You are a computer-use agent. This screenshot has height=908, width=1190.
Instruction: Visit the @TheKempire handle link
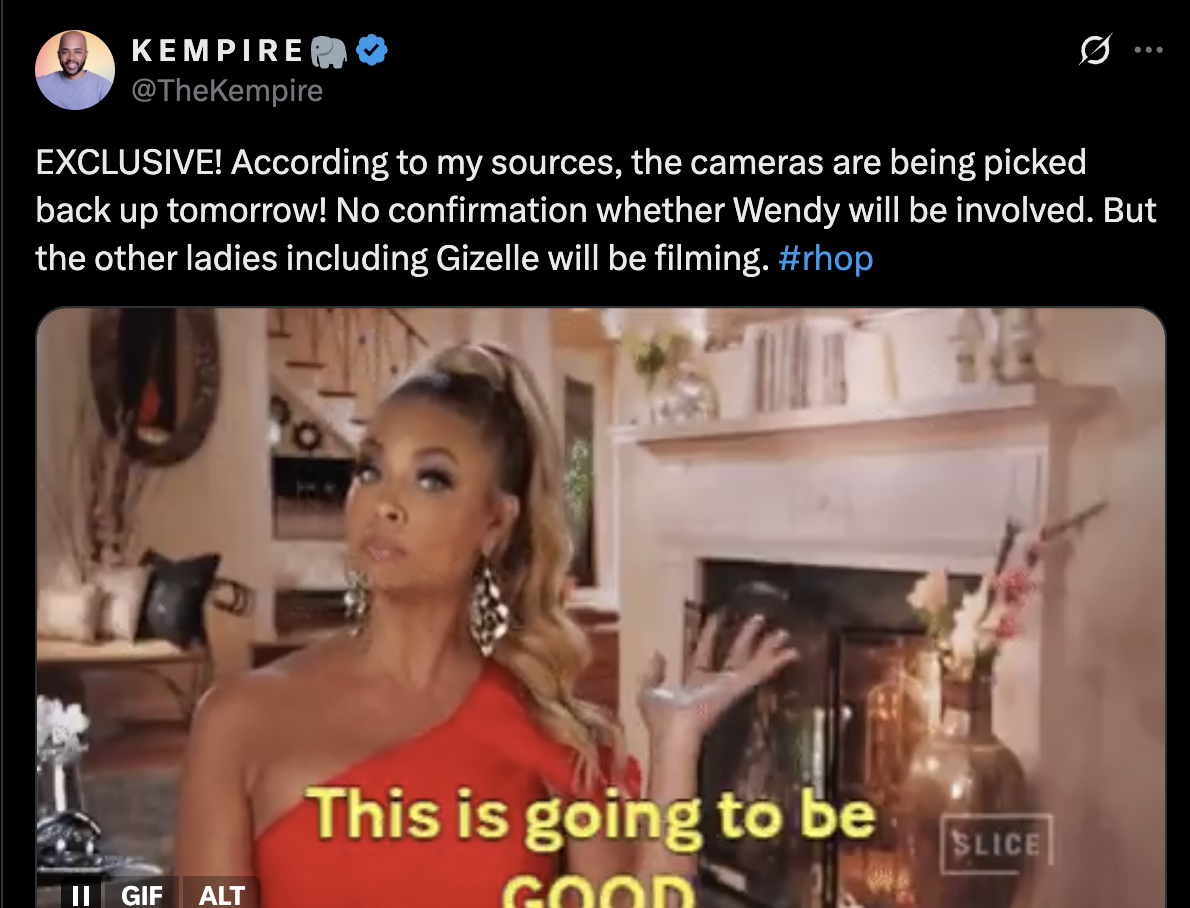(227, 90)
